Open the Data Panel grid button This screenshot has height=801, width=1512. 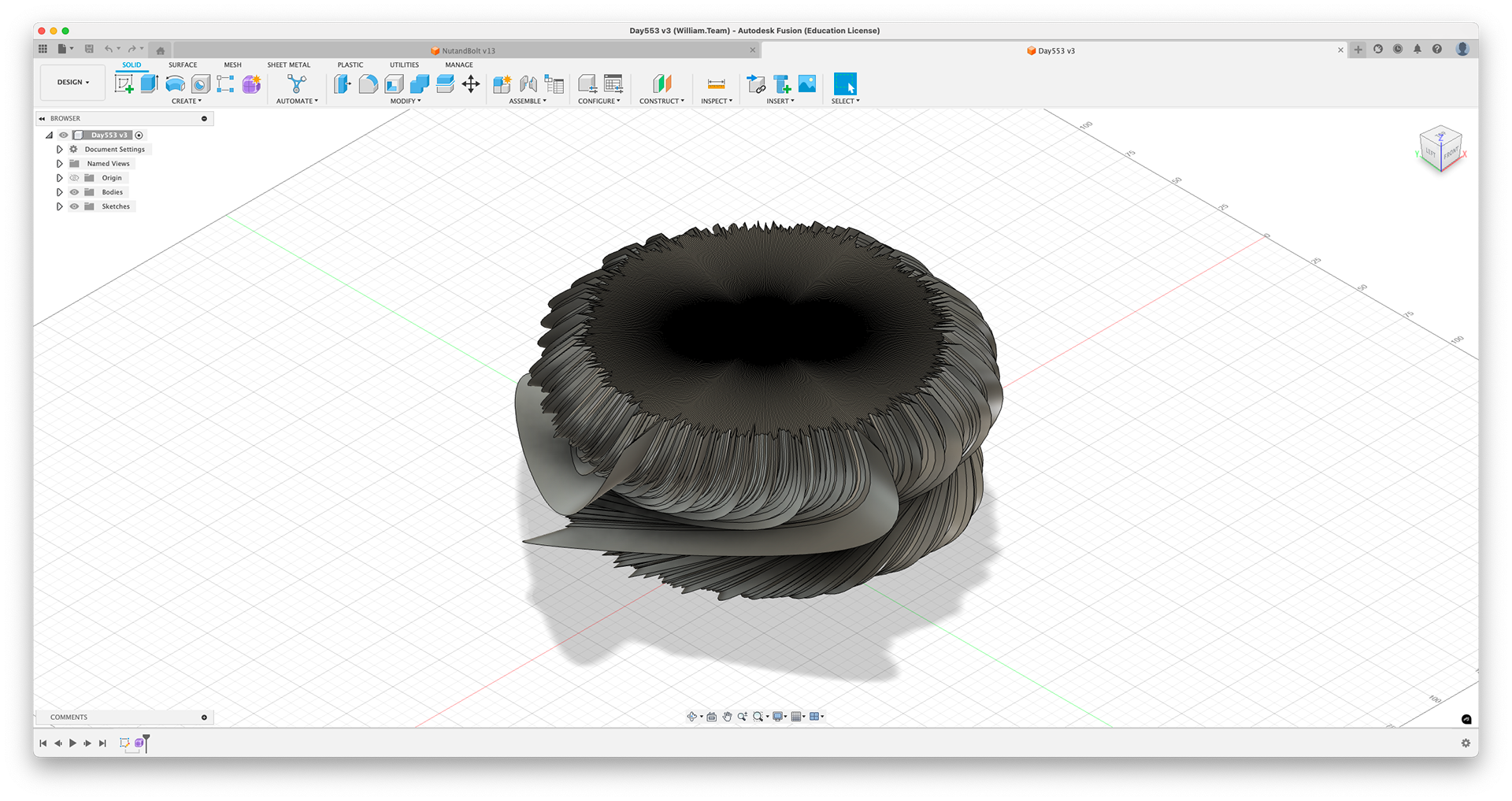click(x=43, y=49)
